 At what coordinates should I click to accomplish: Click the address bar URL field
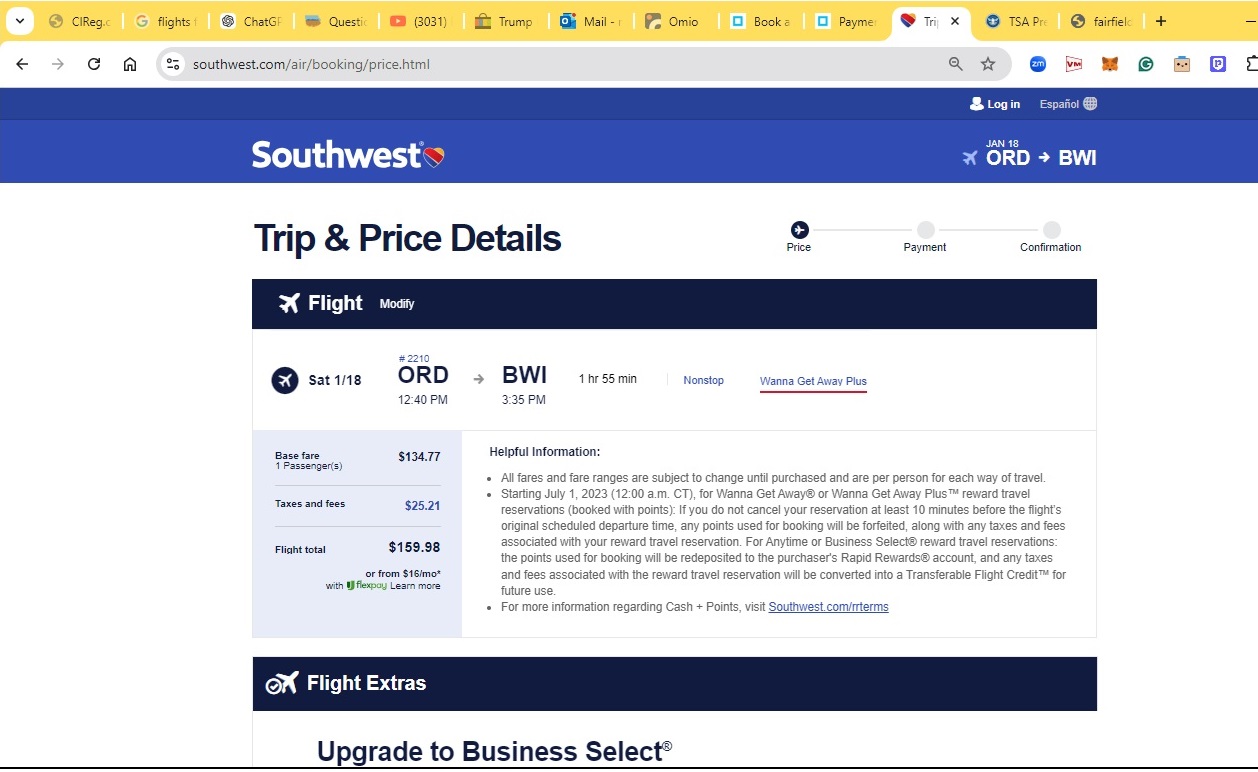(x=550, y=64)
